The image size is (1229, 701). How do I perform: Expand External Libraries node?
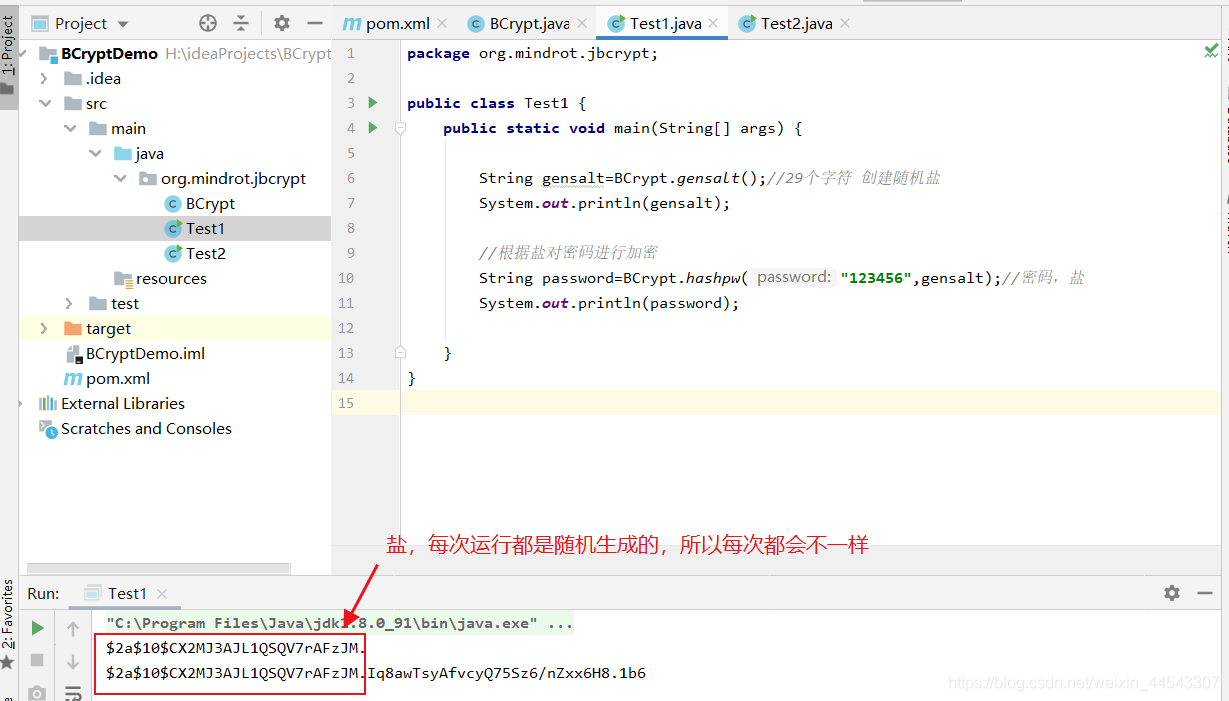[x=22, y=403]
